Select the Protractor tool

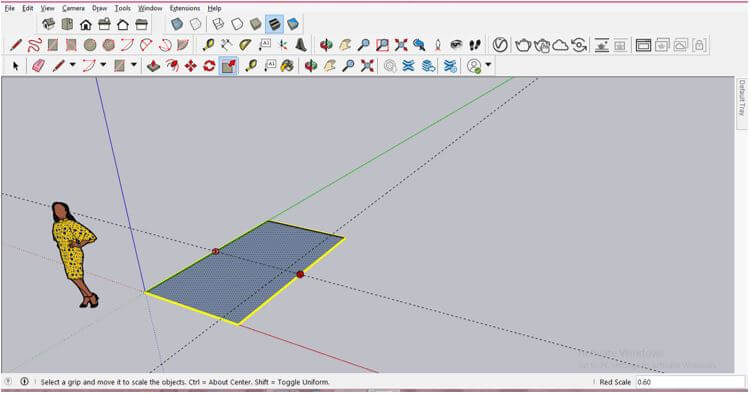(x=245, y=45)
